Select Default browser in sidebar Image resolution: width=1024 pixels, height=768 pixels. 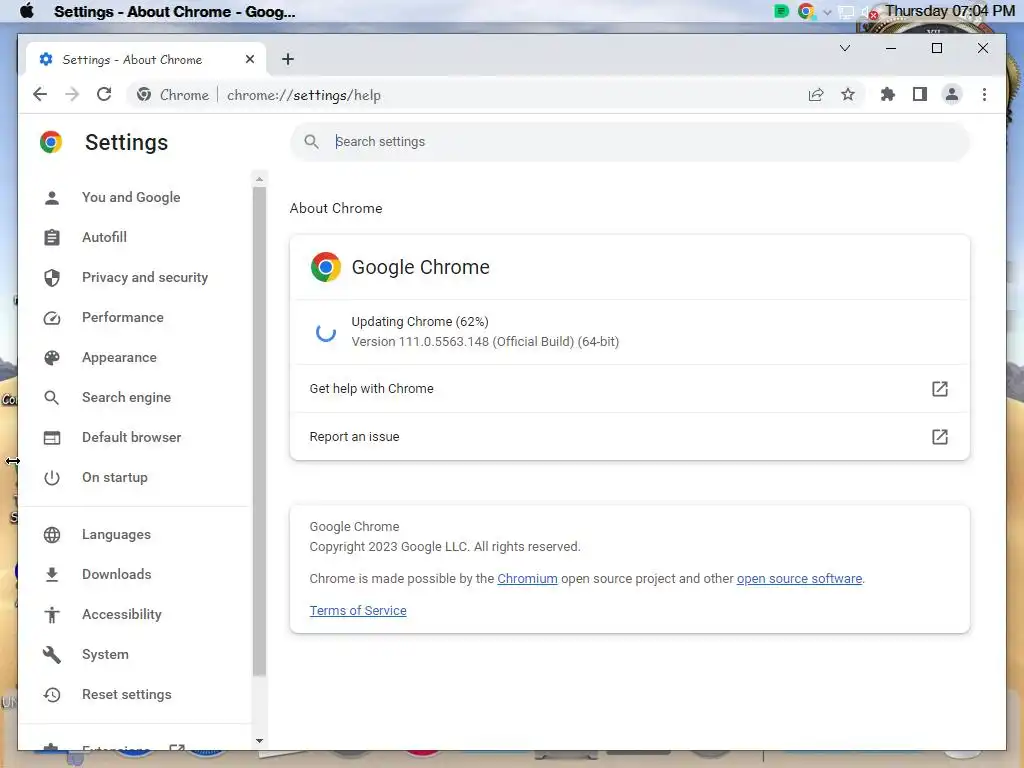[x=132, y=438]
